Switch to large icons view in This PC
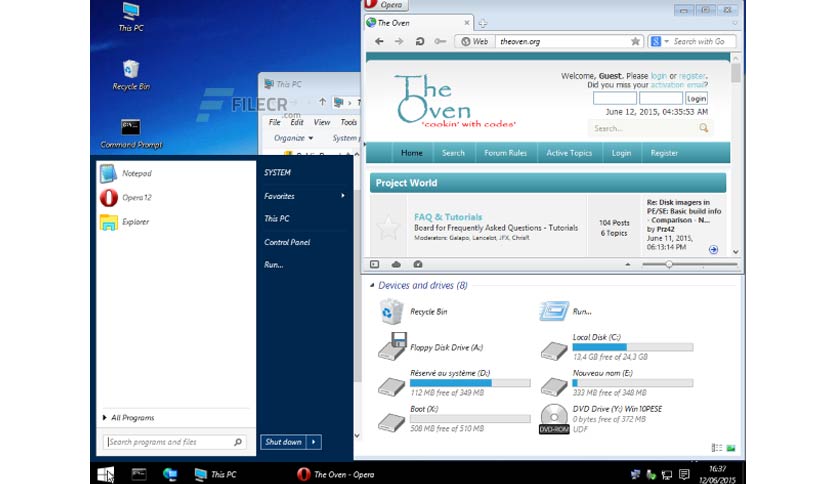836x484 pixels. pos(731,448)
